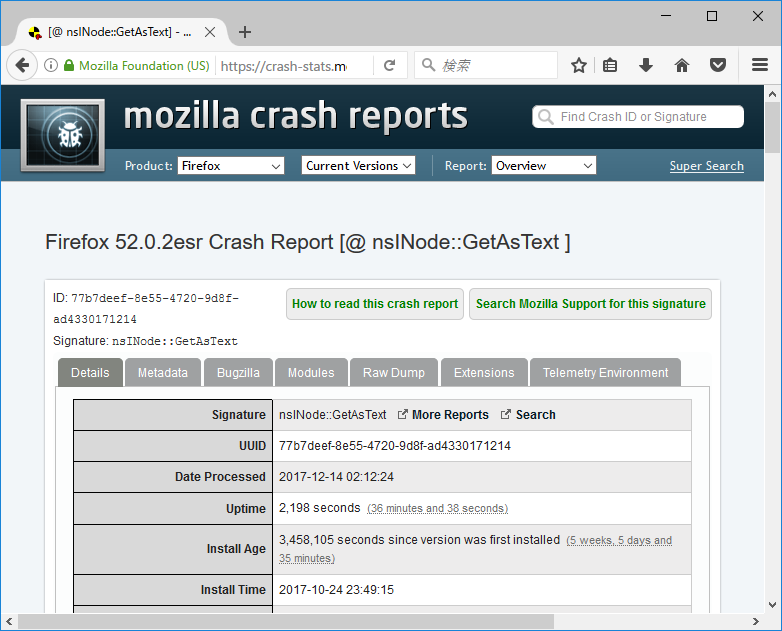Click the Install Time value 2017-10-24 23:49:15
Screen dimensions: 782x631
point(336,590)
